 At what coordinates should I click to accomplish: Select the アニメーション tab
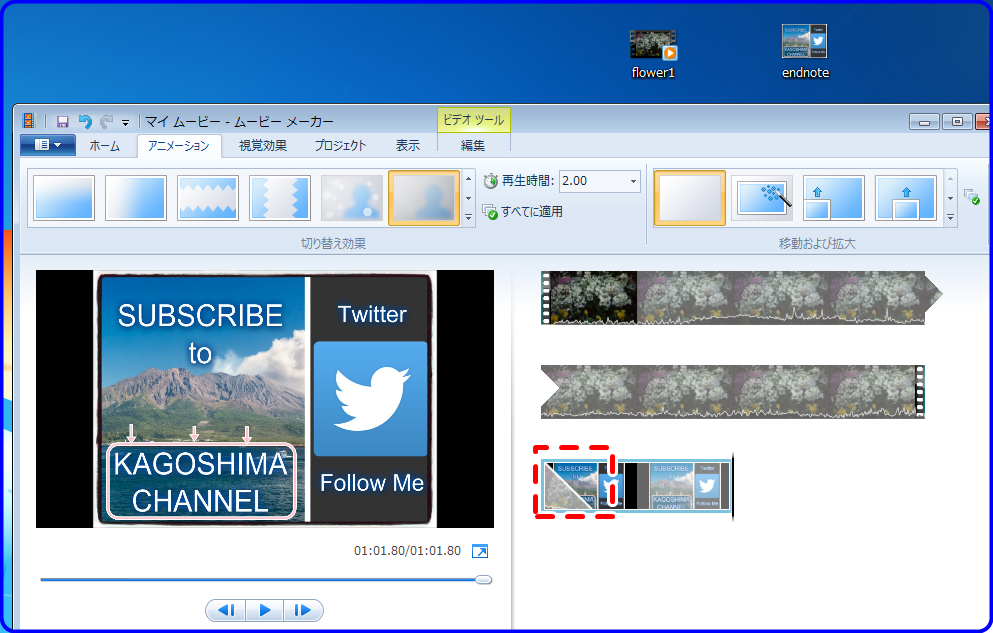click(x=179, y=146)
